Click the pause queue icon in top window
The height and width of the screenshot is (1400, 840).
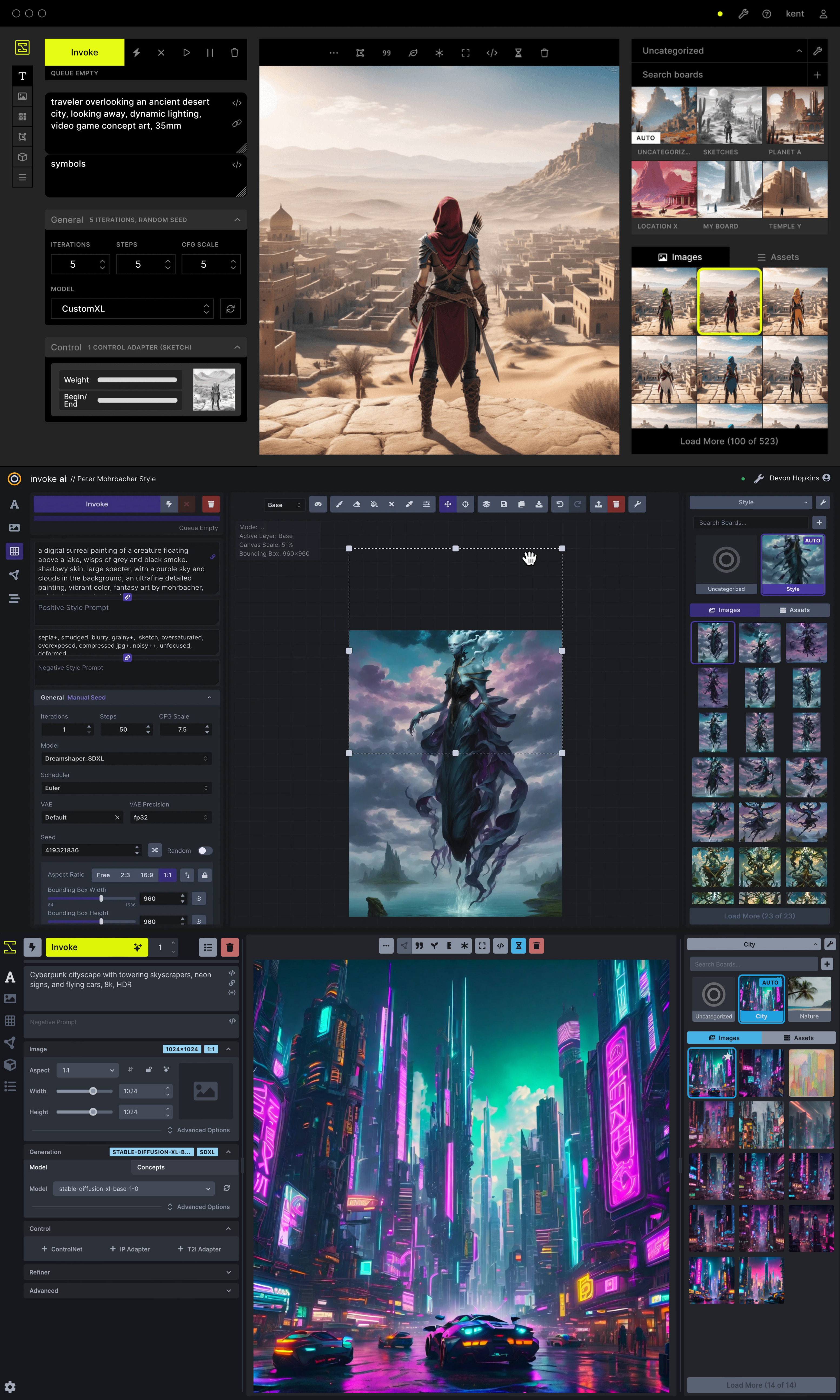click(210, 53)
